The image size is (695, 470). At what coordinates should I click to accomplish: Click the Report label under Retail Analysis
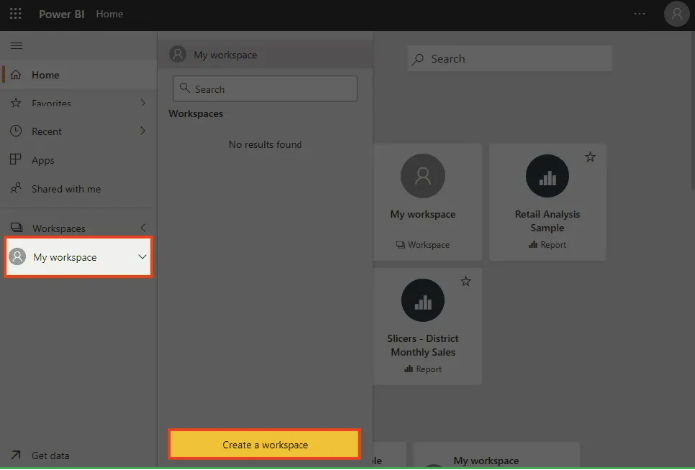pyautogui.click(x=547, y=245)
